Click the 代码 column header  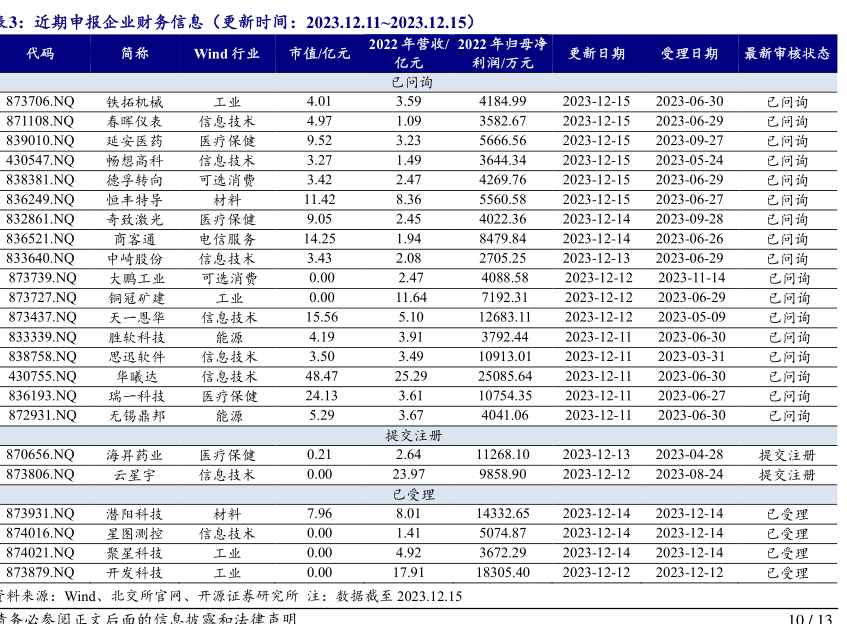[x=41, y=53]
